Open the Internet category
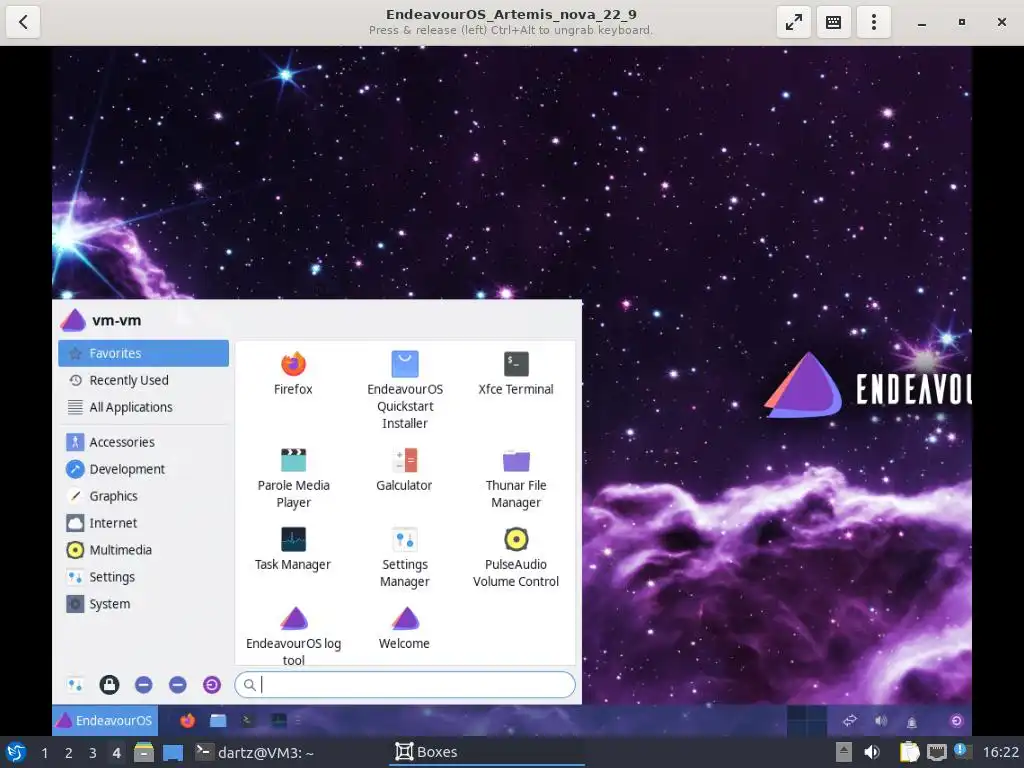The width and height of the screenshot is (1024, 768). (x=144, y=522)
